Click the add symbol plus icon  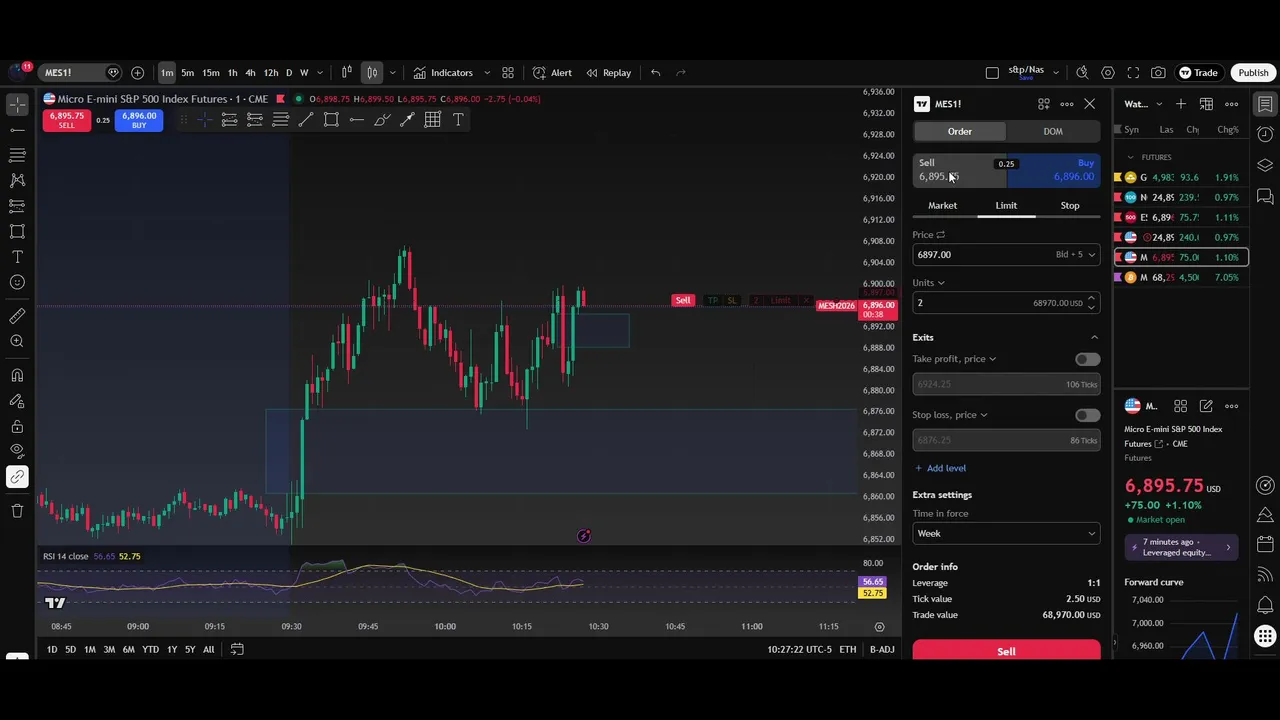[137, 73]
